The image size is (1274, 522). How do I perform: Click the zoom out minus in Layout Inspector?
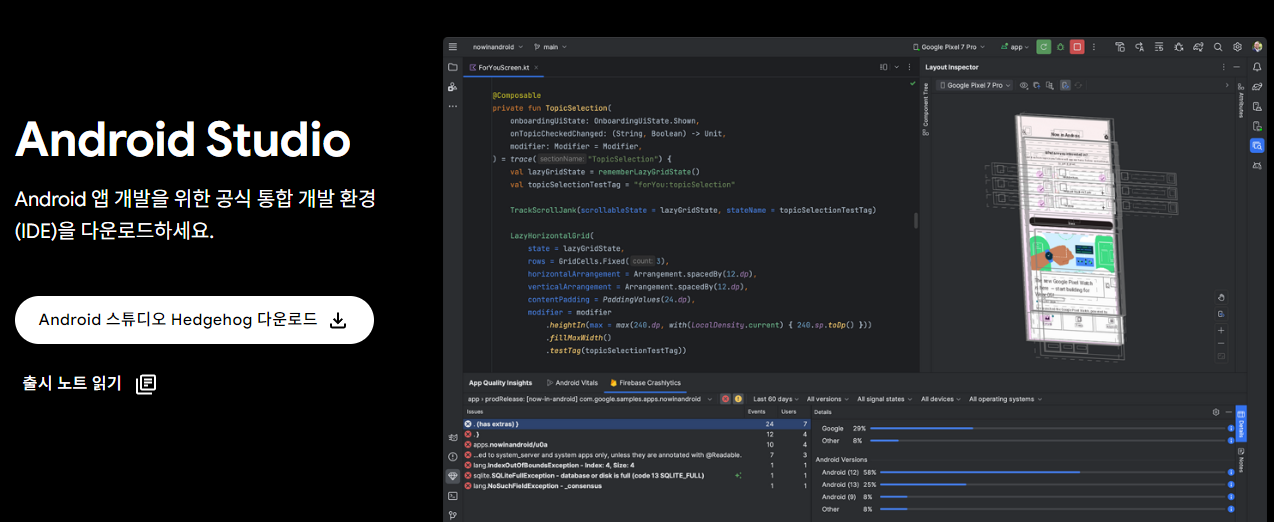coord(1221,343)
